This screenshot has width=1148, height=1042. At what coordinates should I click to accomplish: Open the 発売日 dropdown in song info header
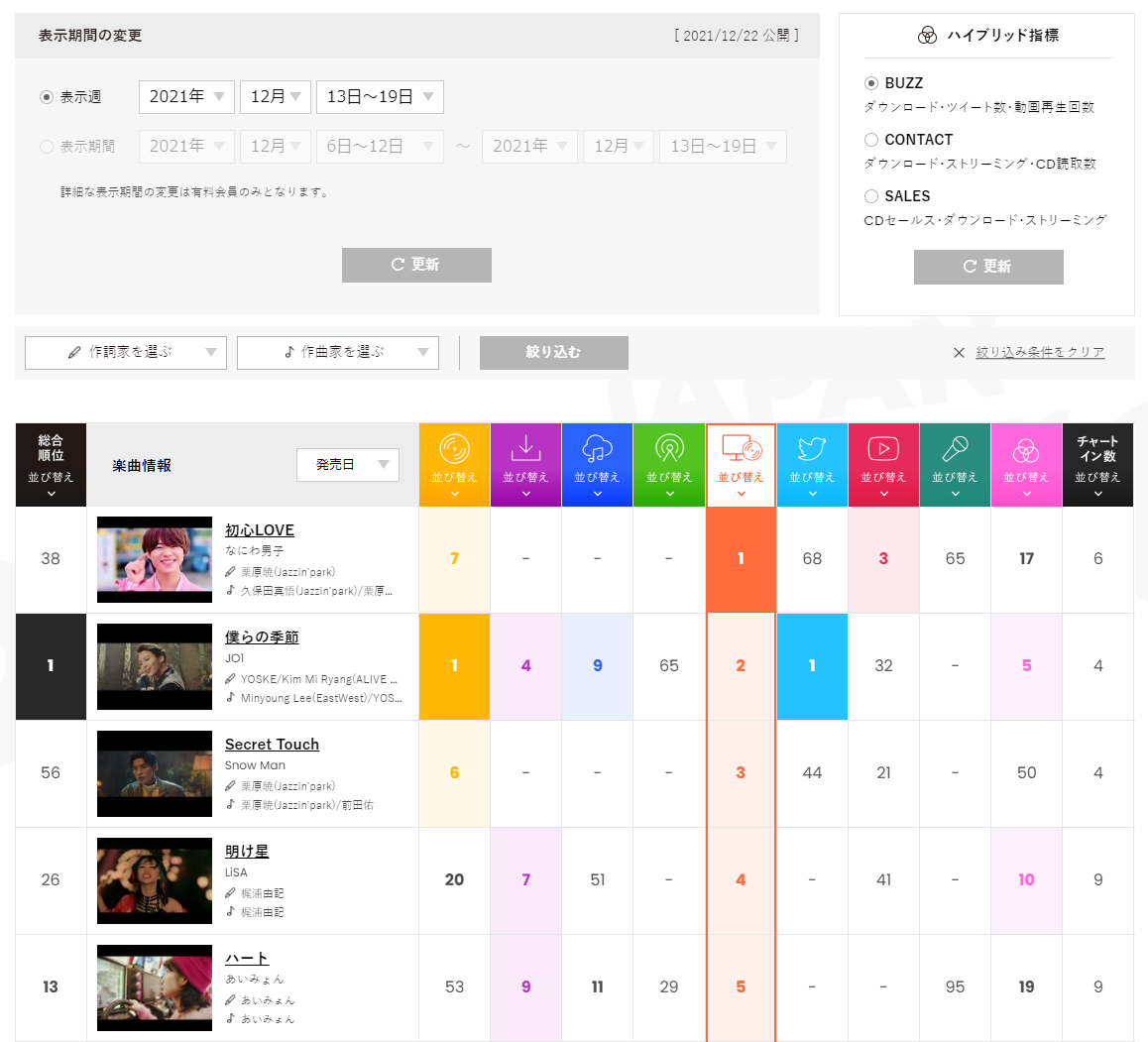[348, 465]
